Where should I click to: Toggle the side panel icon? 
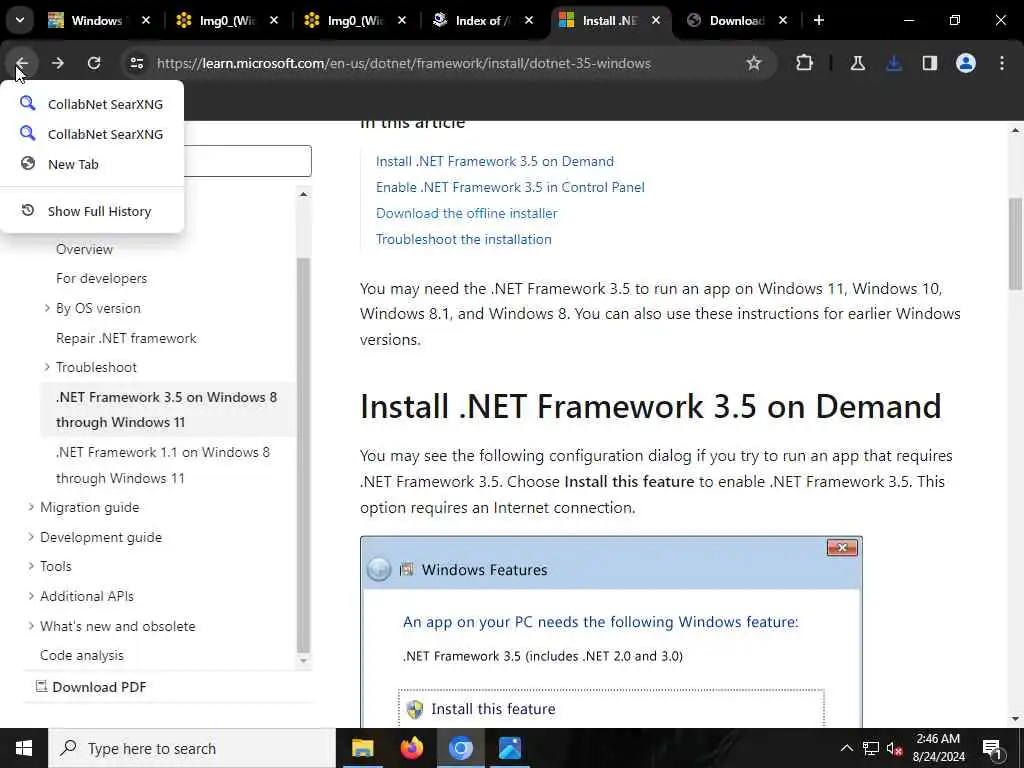pyautogui.click(x=930, y=63)
